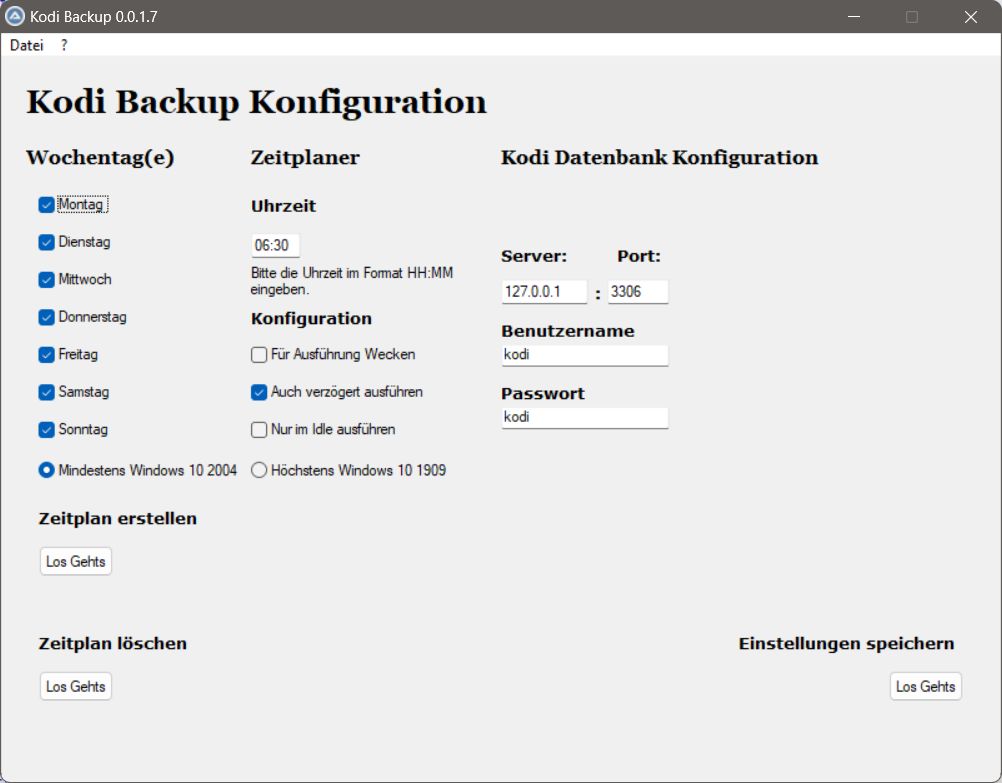Click the Wochentag(e) heading
Screen dimensions: 1002x783
[x=100, y=158]
